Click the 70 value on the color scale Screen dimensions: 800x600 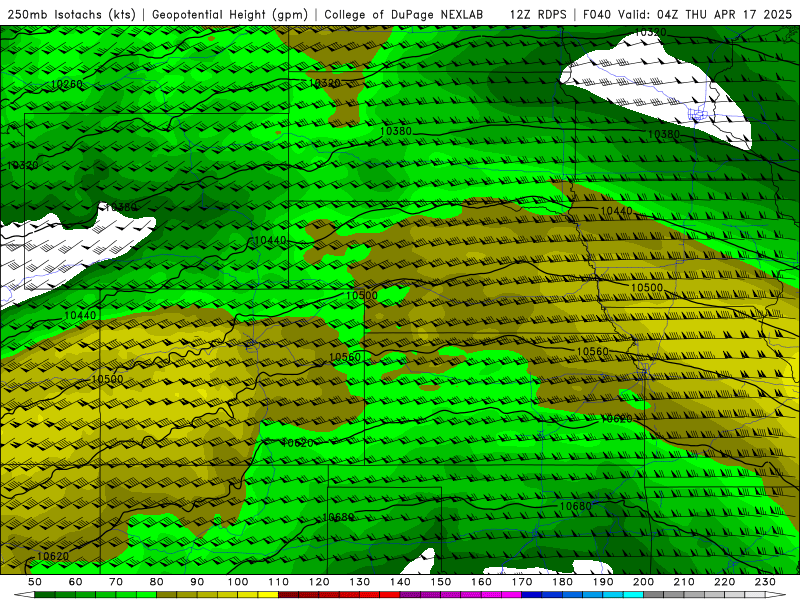tap(116, 582)
